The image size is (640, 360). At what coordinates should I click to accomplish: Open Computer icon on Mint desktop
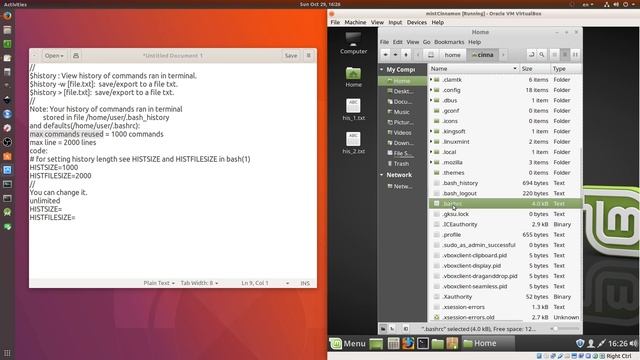pyautogui.click(x=353, y=43)
